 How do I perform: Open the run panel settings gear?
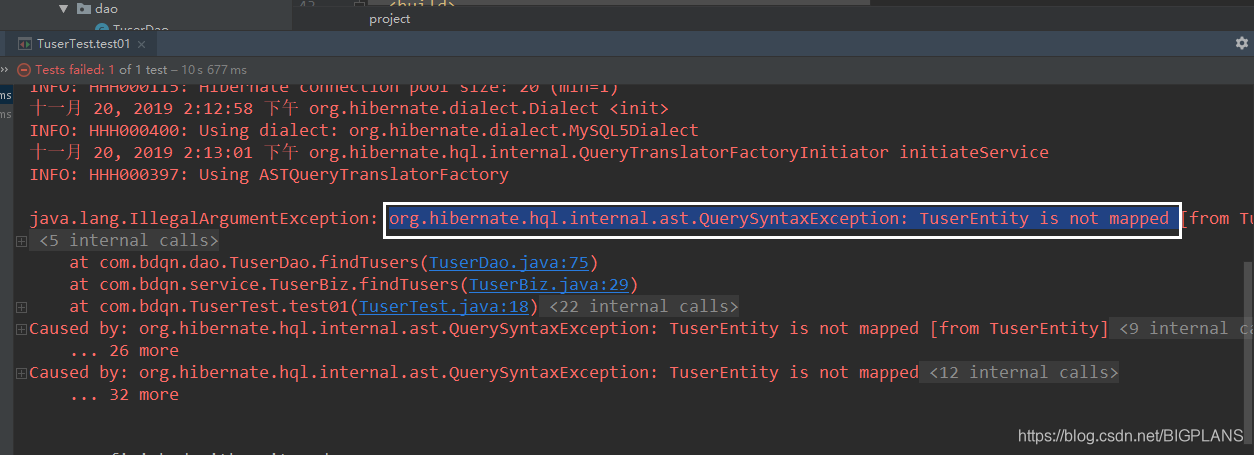pos(1241,44)
